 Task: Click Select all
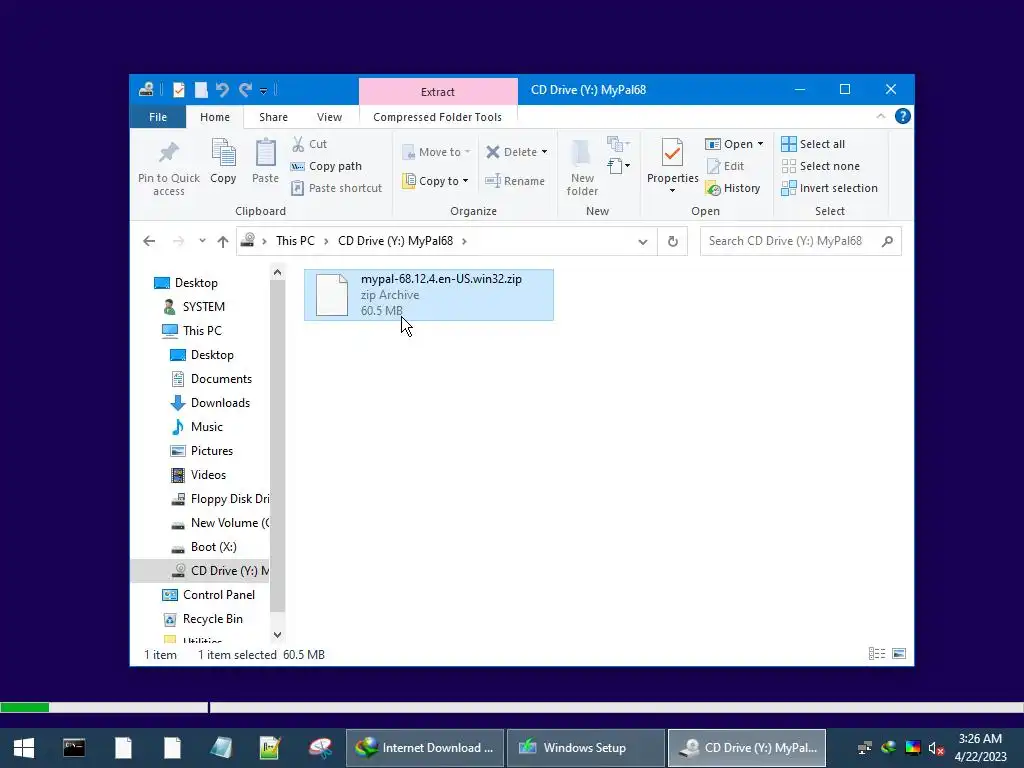813,144
